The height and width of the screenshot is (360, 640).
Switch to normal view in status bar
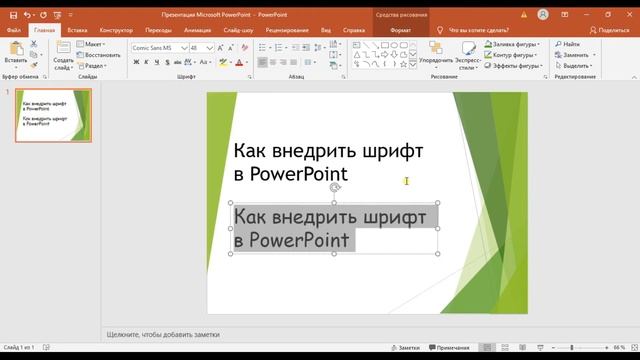pyautogui.click(x=487, y=347)
